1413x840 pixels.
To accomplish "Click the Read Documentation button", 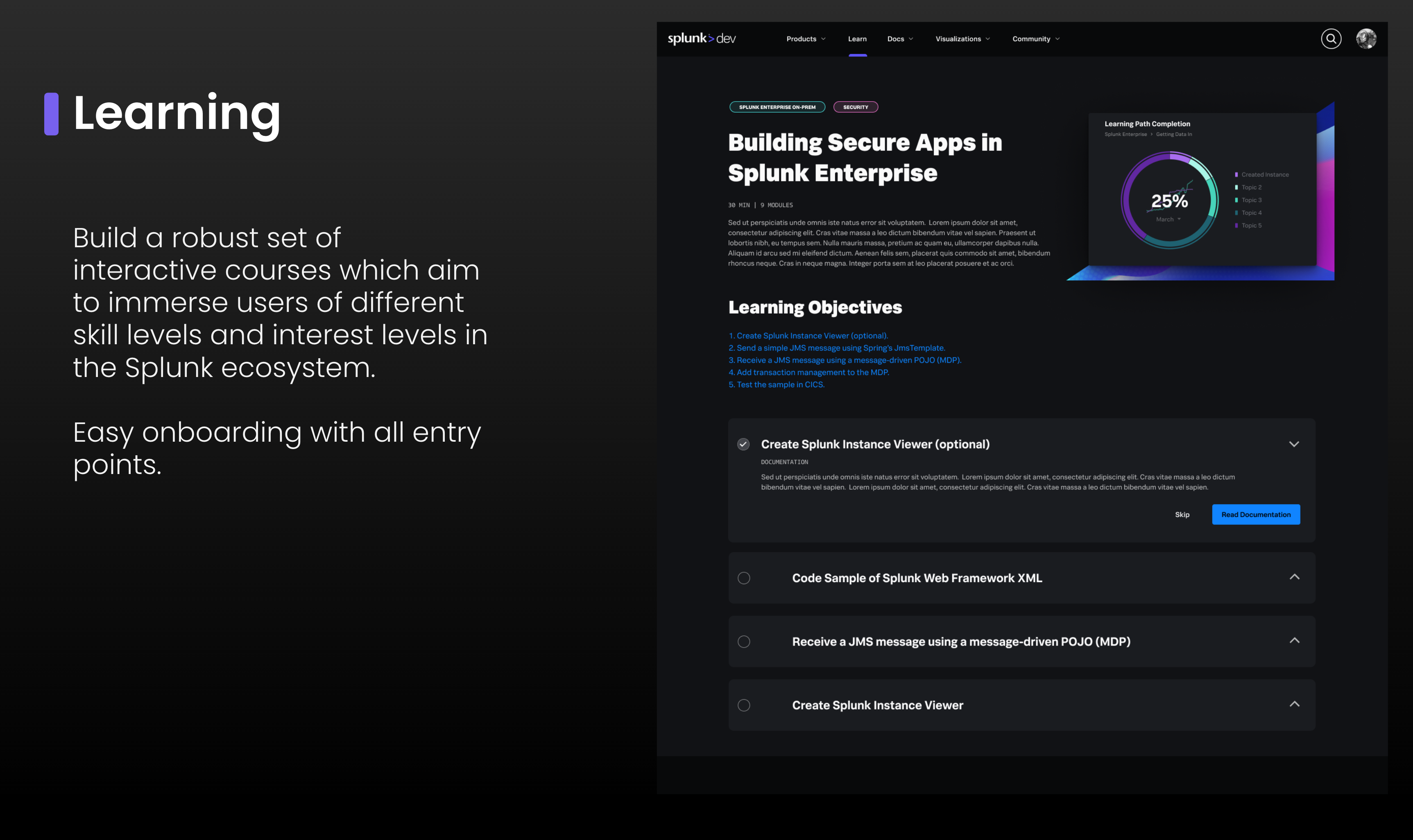I will [x=1256, y=515].
